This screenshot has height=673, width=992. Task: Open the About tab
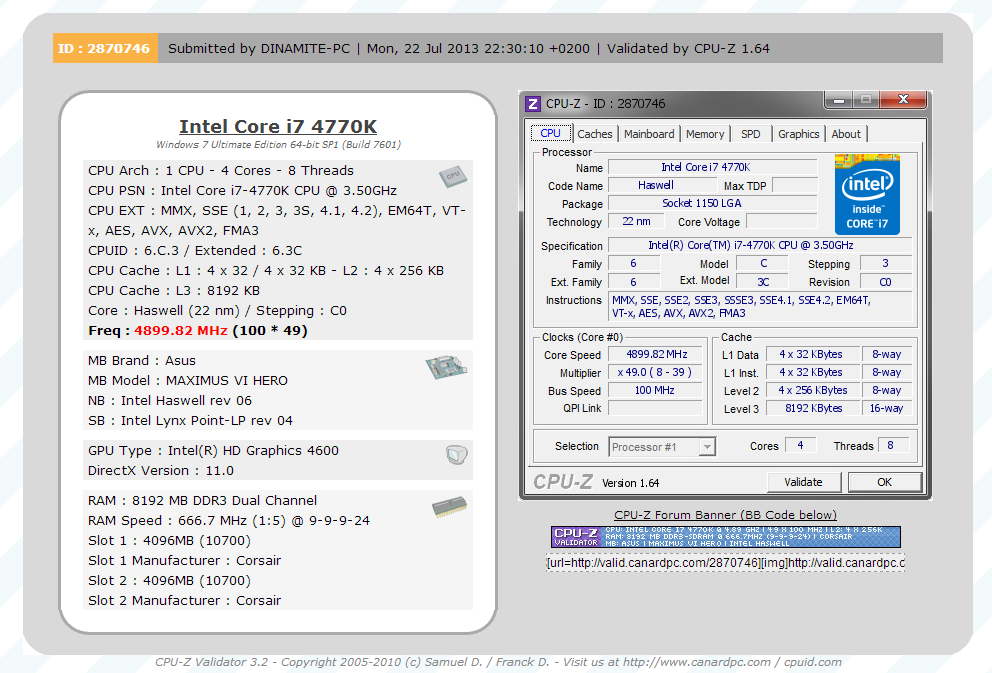[846, 134]
